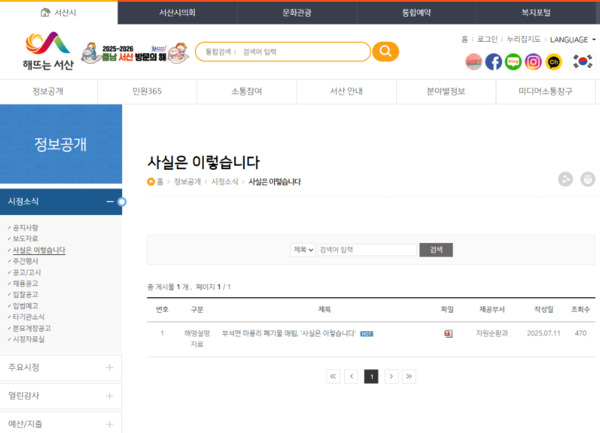Click the 통합검색 input field
This screenshot has width=600, height=433.
tap(283, 52)
